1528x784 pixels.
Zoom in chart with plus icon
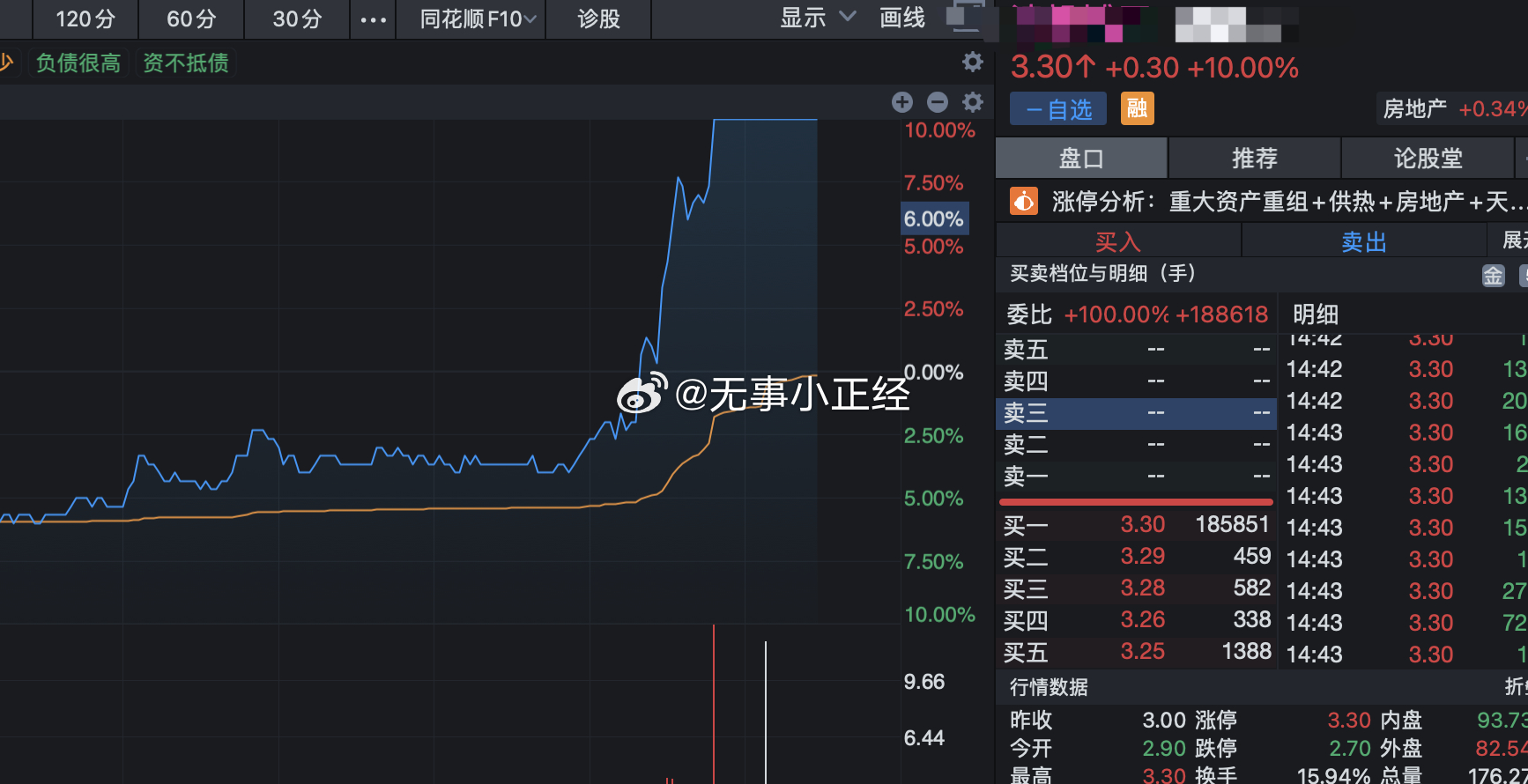coord(901,102)
